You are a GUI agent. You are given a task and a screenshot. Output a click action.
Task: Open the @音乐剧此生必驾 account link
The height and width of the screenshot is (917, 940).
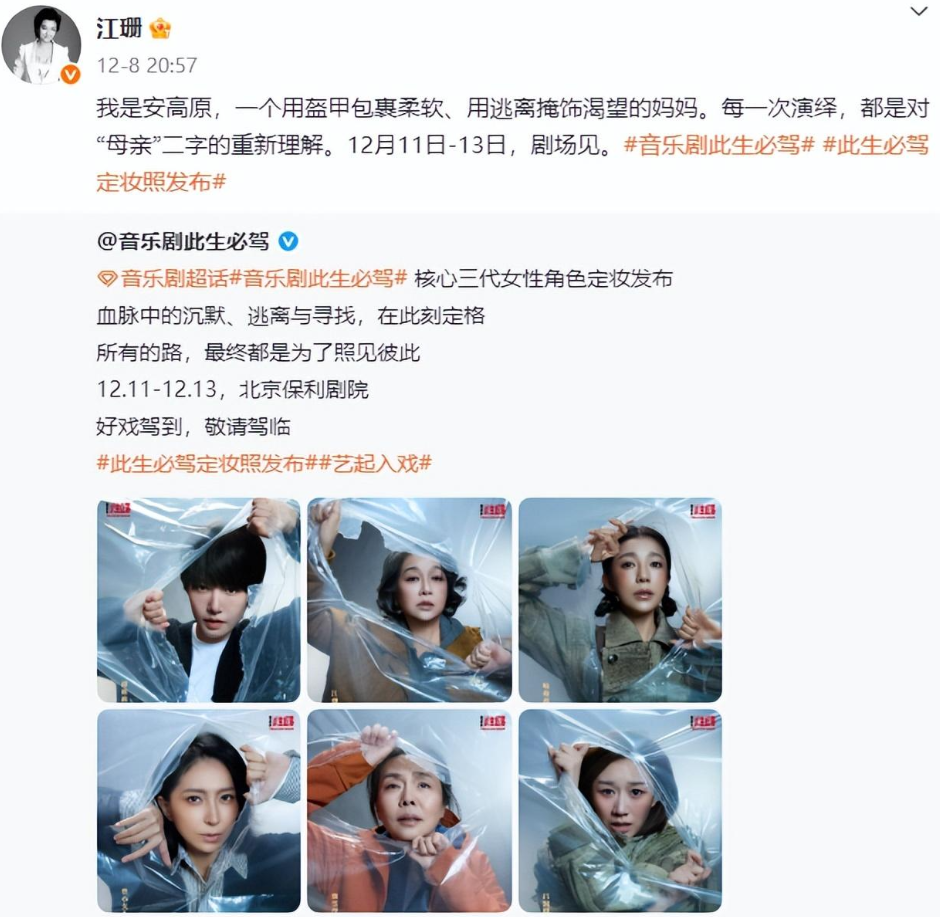coord(182,241)
